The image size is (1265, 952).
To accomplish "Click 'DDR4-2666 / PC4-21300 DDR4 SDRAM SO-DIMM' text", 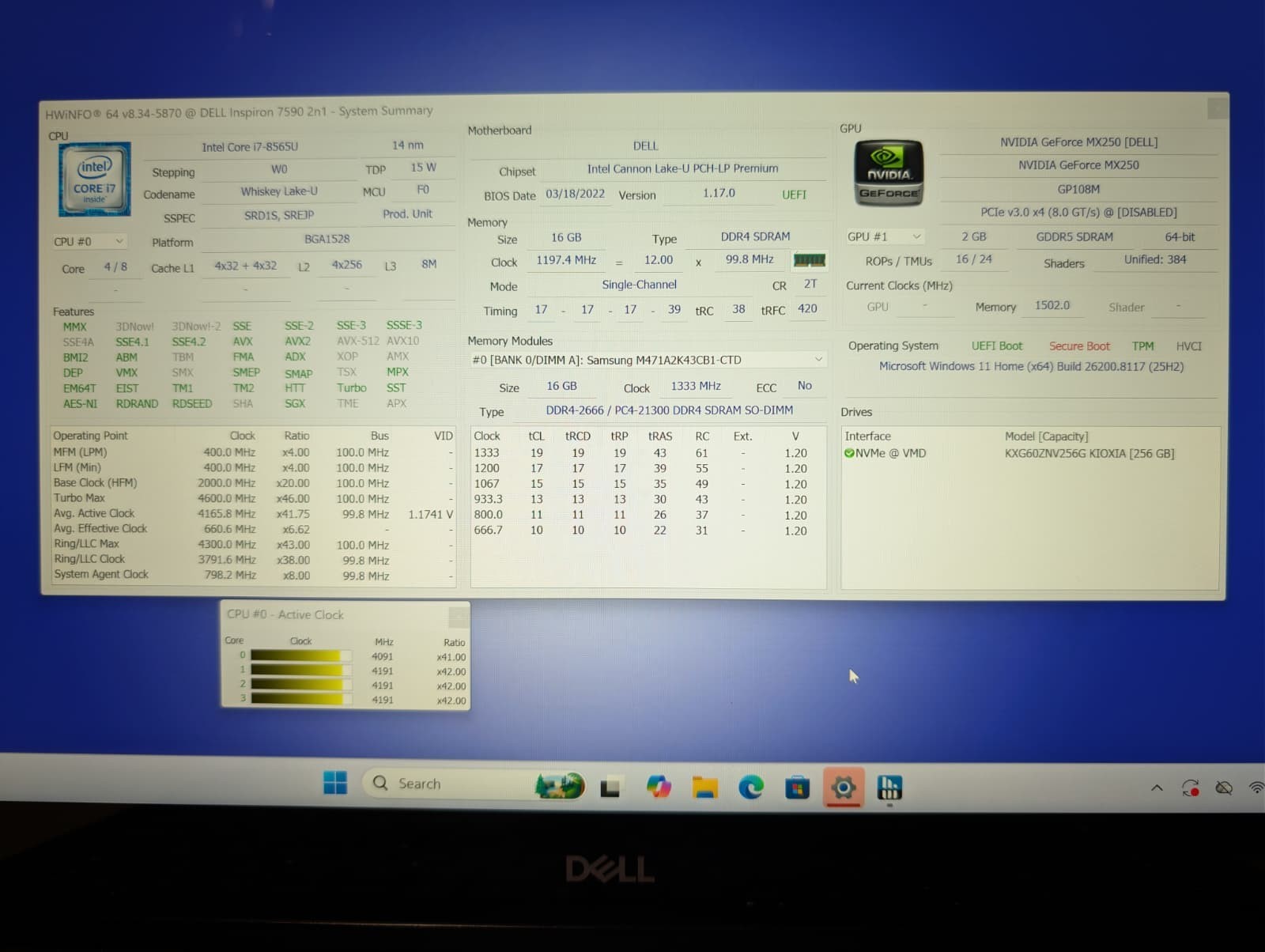I will pos(669,410).
